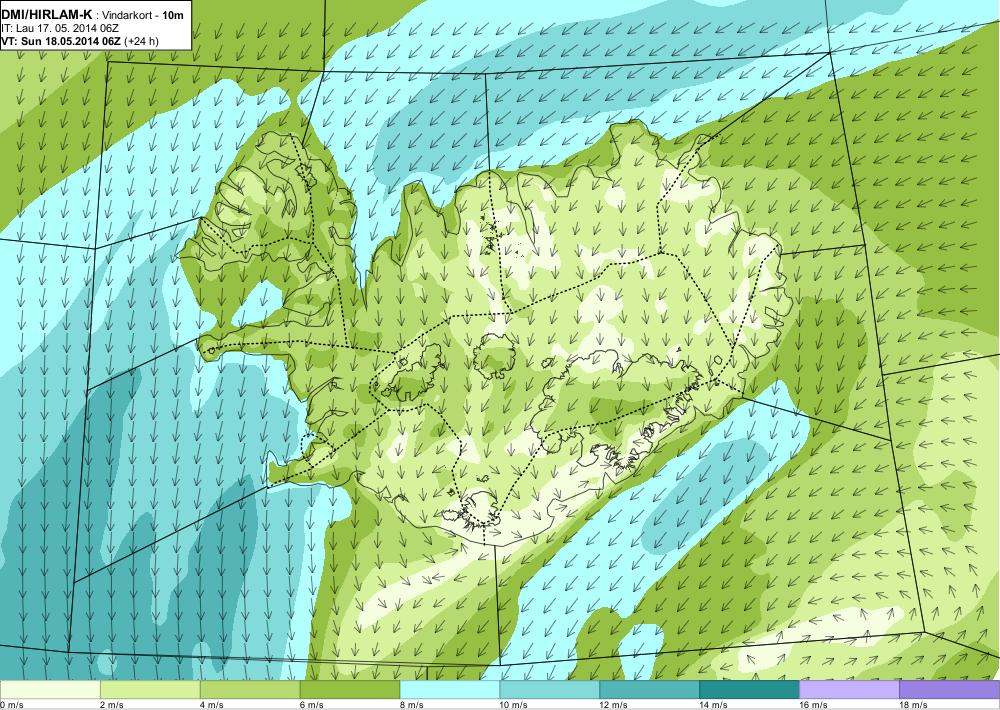Click the '6 m/s' legend label
The width and height of the screenshot is (1000, 710).
(312, 705)
